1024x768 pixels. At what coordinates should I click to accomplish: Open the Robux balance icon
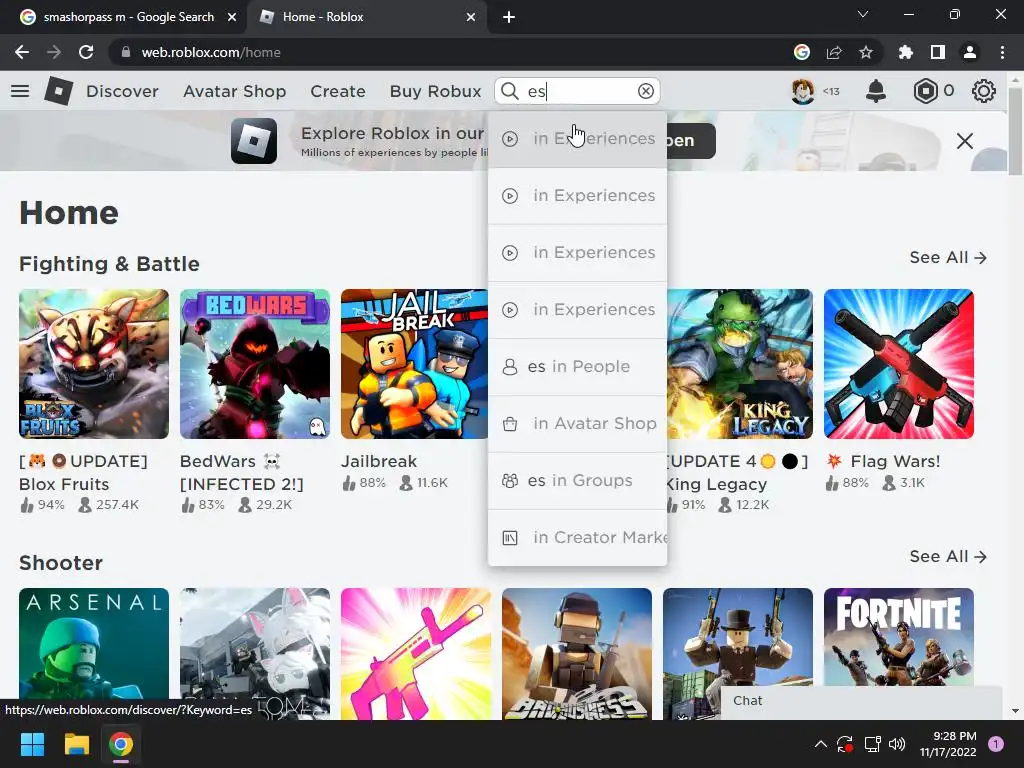click(x=925, y=91)
